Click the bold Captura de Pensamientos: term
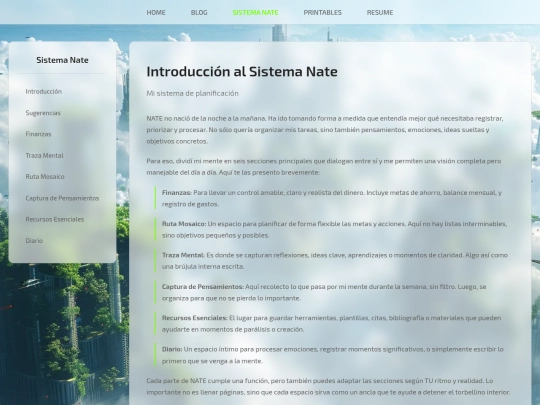540x405 pixels. coord(203,286)
